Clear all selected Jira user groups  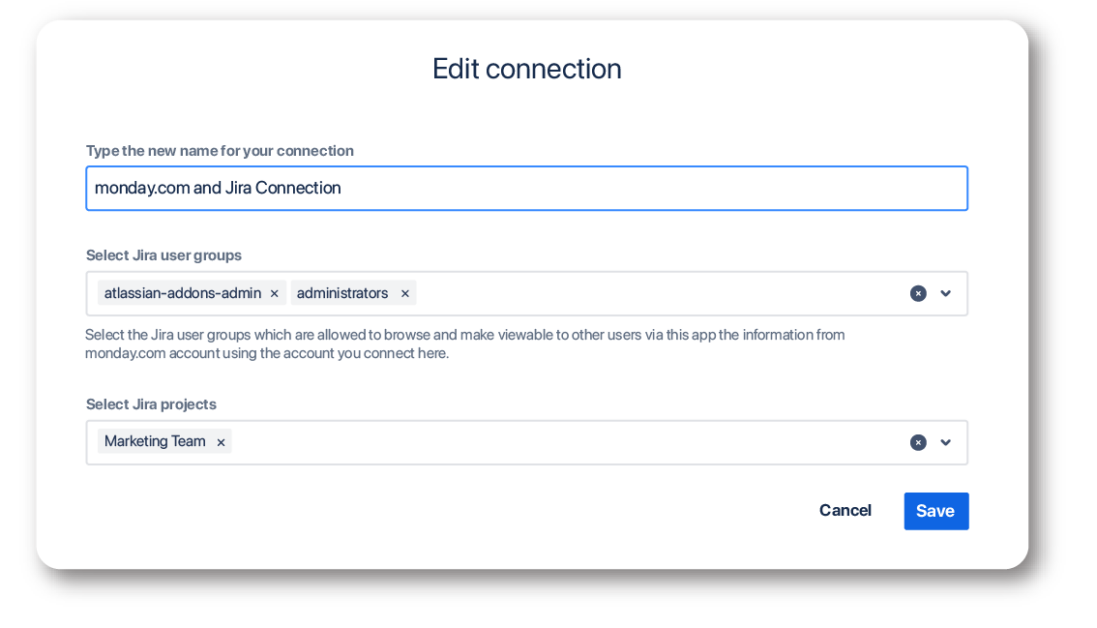(918, 294)
